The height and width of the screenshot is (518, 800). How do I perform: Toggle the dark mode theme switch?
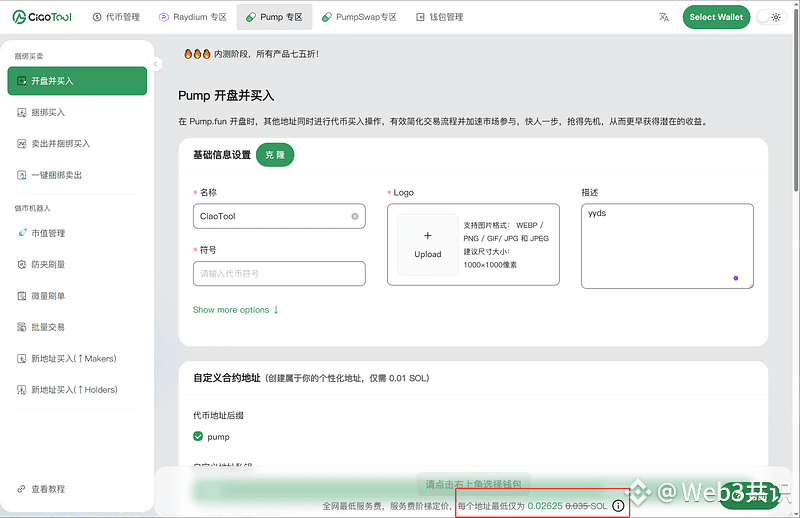coord(770,17)
